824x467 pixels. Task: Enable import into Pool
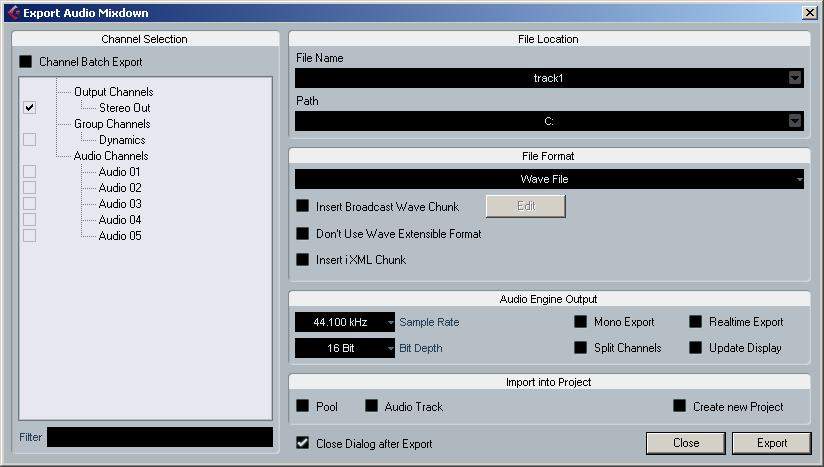click(x=303, y=406)
